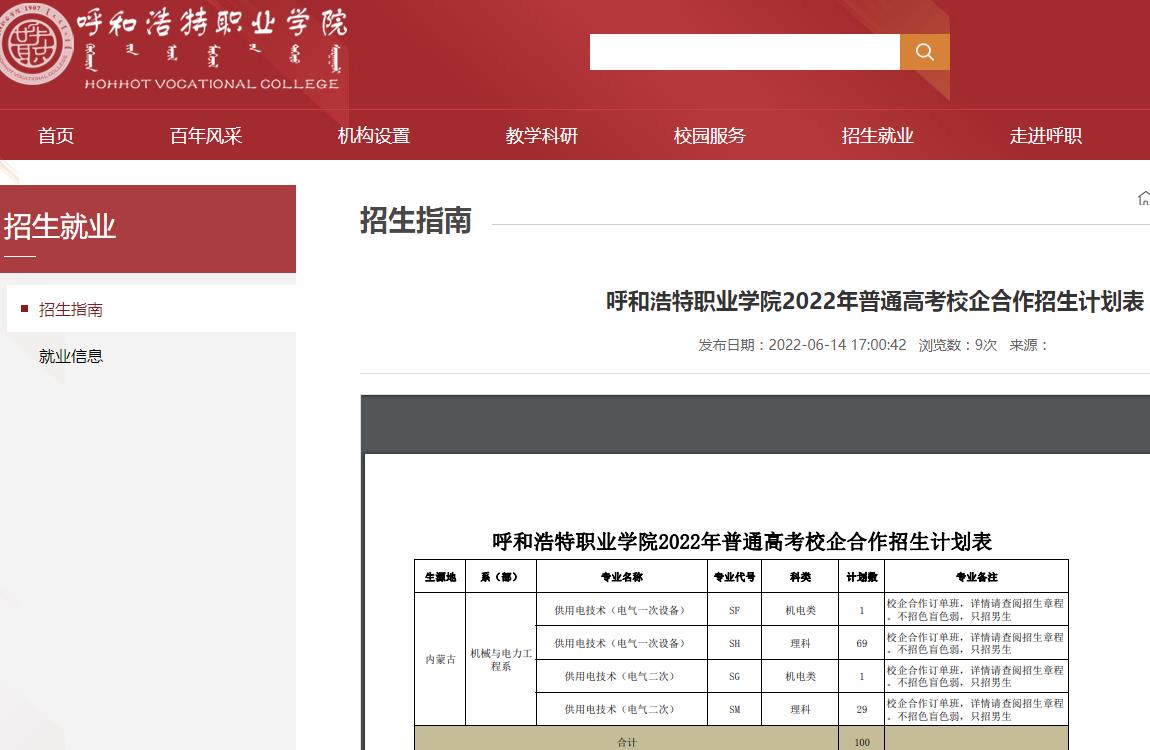Image resolution: width=1150 pixels, height=750 pixels.
Task: Click the 理科 cell in SH row
Action: tap(800, 643)
